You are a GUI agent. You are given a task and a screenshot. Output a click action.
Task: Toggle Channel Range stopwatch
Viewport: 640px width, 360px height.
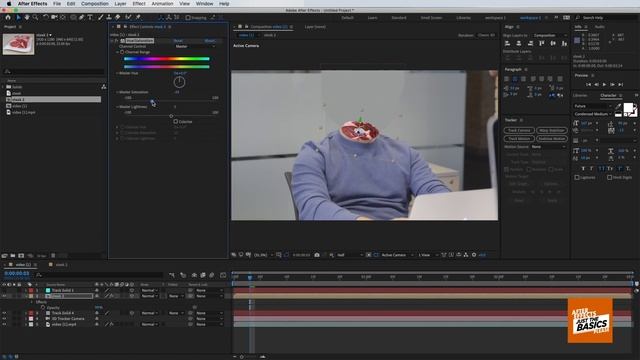[122, 52]
